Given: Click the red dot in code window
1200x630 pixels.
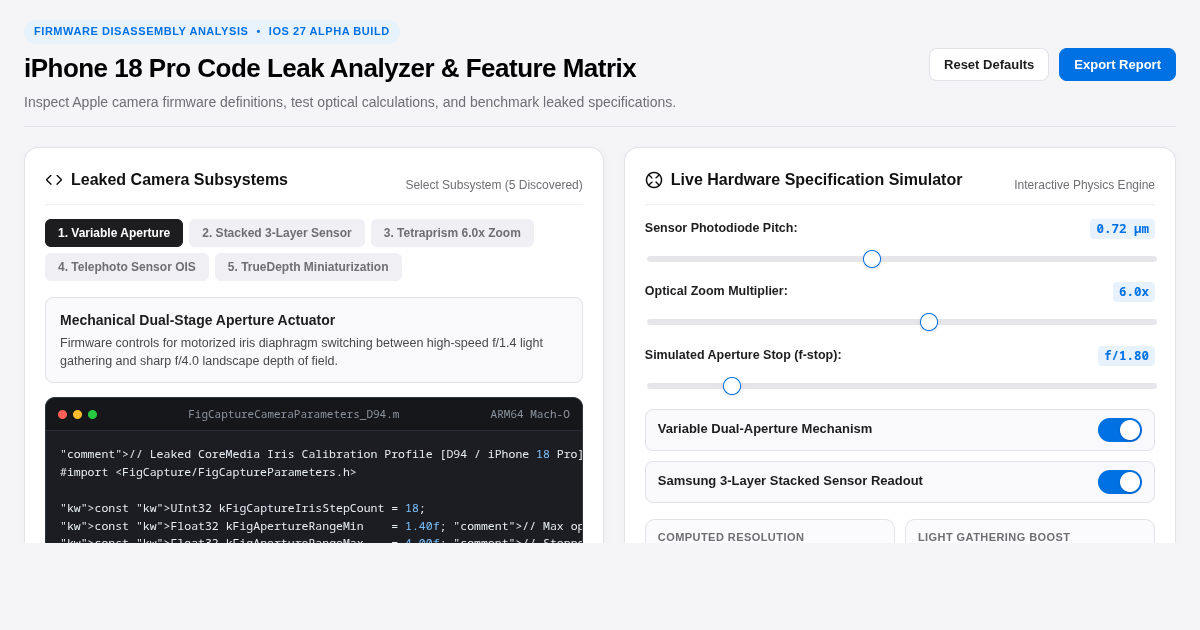Looking at the screenshot, I should (x=62, y=414).
